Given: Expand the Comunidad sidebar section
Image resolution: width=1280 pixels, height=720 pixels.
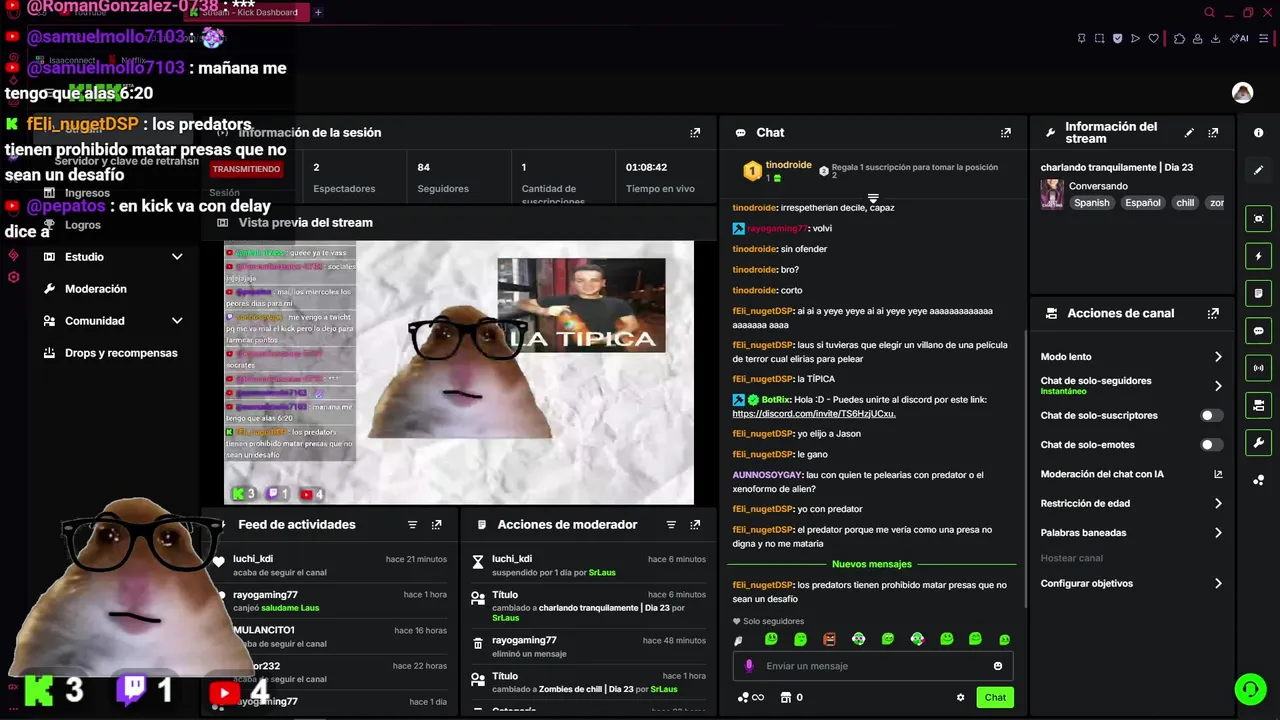Looking at the screenshot, I should click(x=113, y=321).
